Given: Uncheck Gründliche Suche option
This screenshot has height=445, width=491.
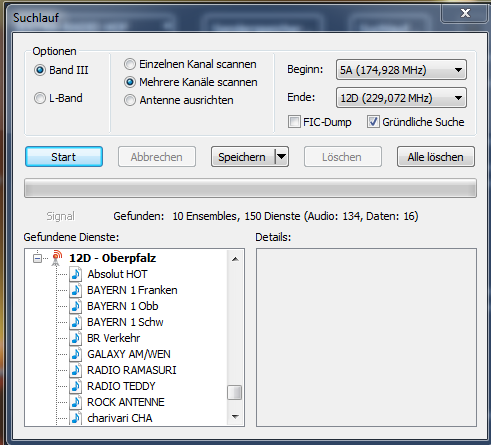Looking at the screenshot, I should pos(373,122).
